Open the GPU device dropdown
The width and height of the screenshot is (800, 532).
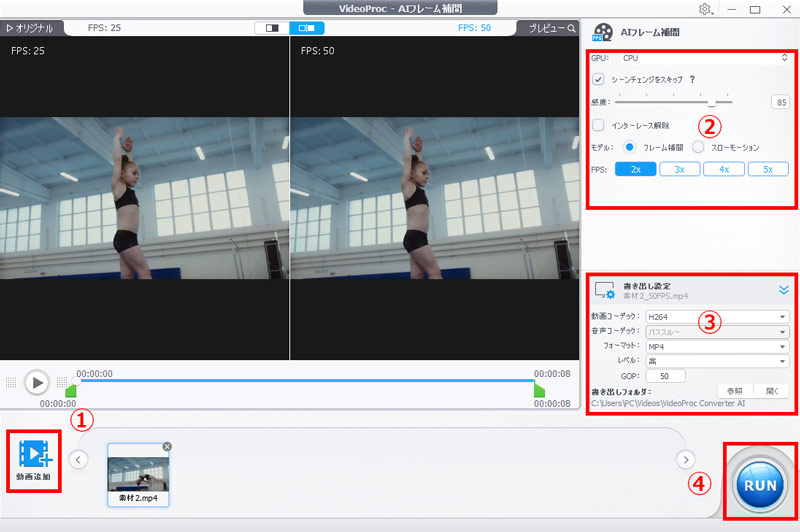pos(705,58)
